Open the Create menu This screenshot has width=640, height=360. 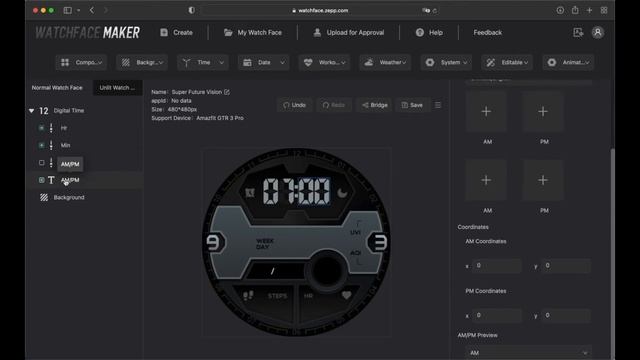[176, 33]
